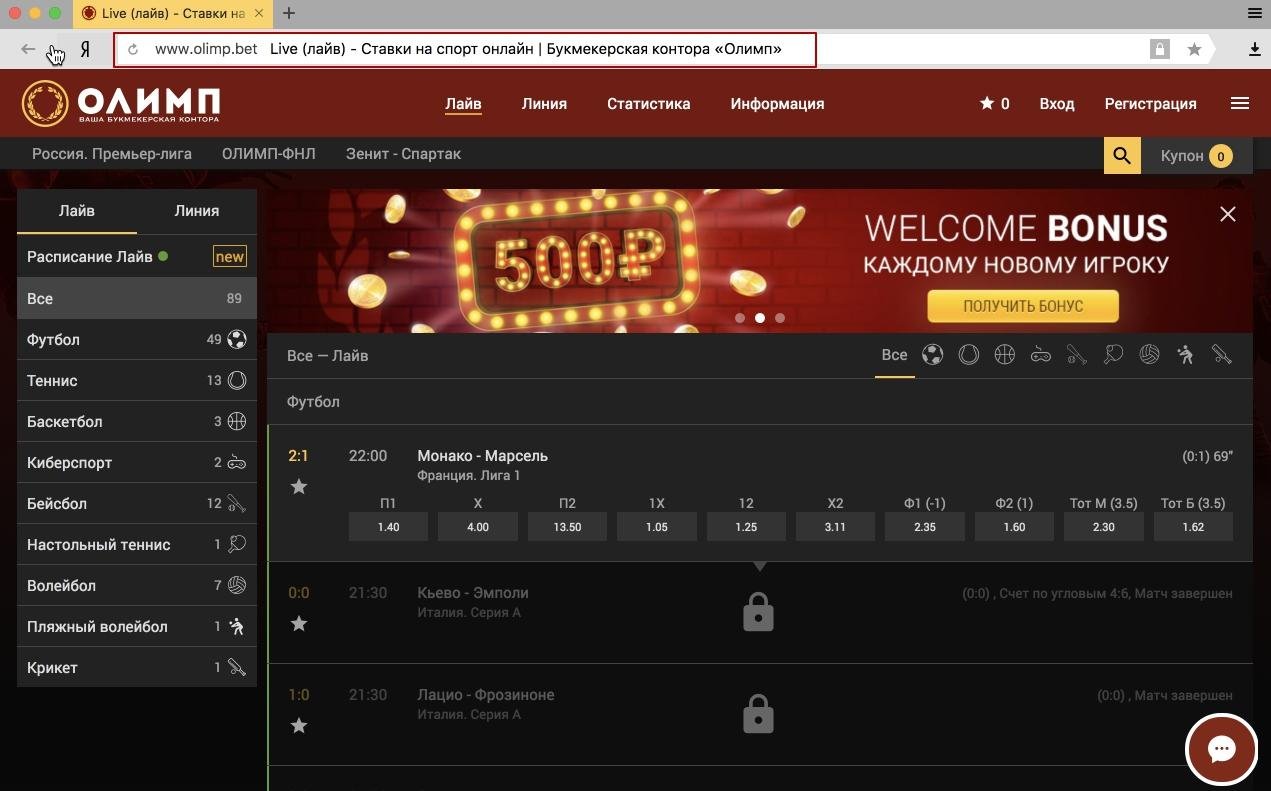Go to Olimp logo home page
The image size is (1271, 791).
[x=121, y=104]
